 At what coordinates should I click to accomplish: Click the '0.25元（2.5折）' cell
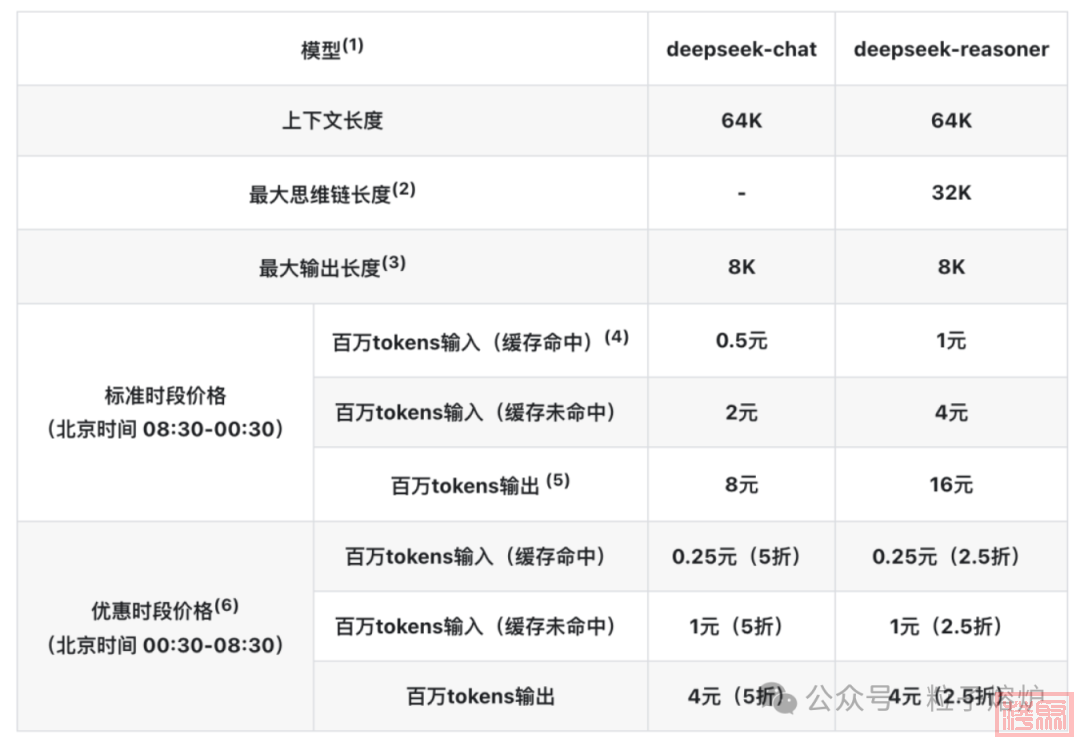pyautogui.click(x=951, y=556)
